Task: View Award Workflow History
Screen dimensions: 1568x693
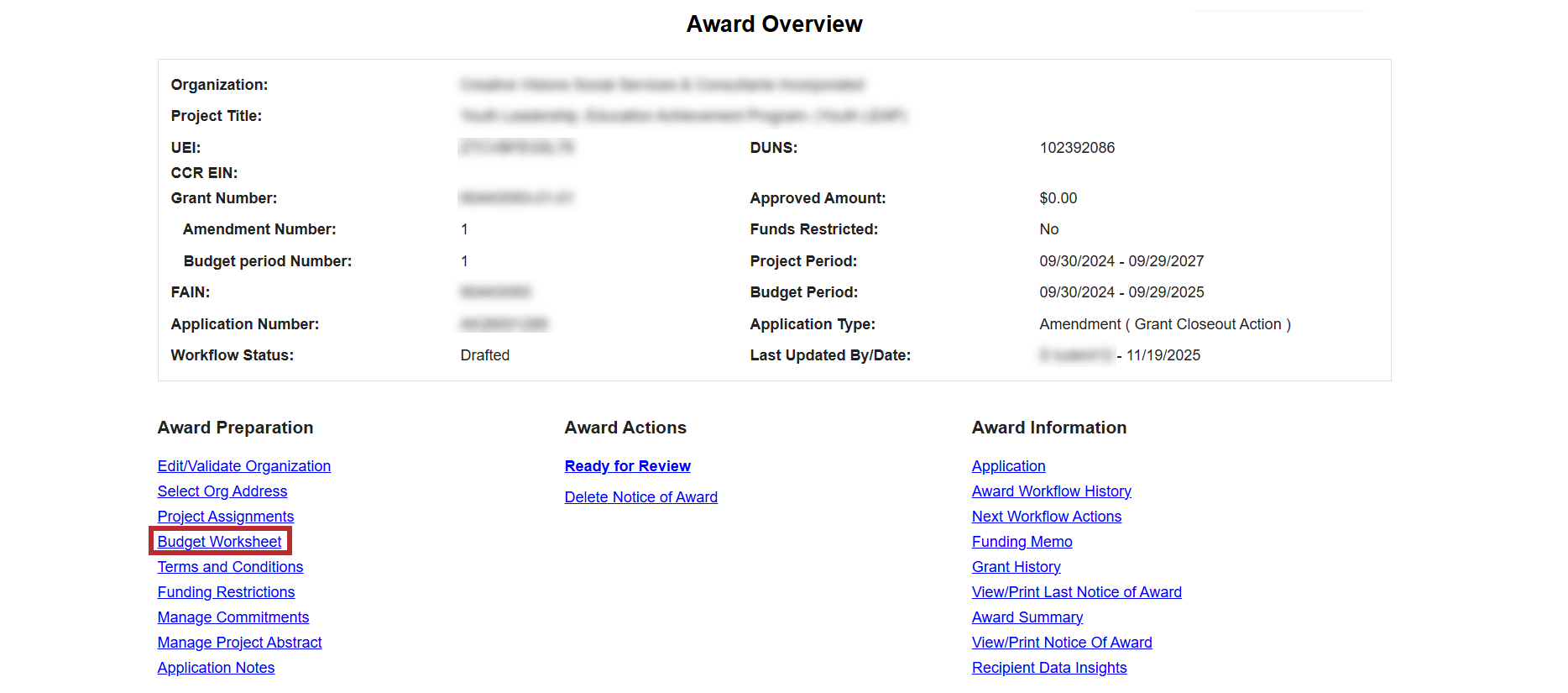Action: pyautogui.click(x=1051, y=491)
